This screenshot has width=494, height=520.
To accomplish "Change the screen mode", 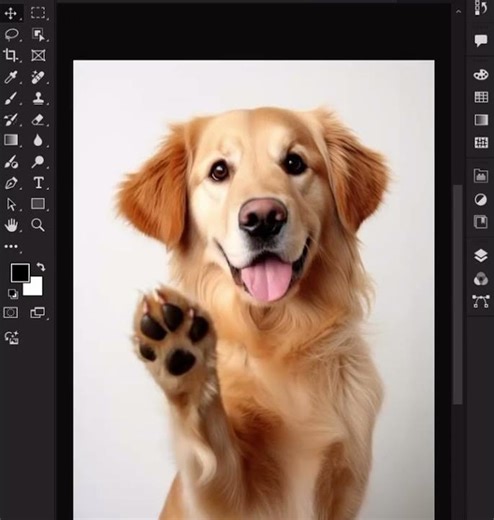I will coord(38,313).
